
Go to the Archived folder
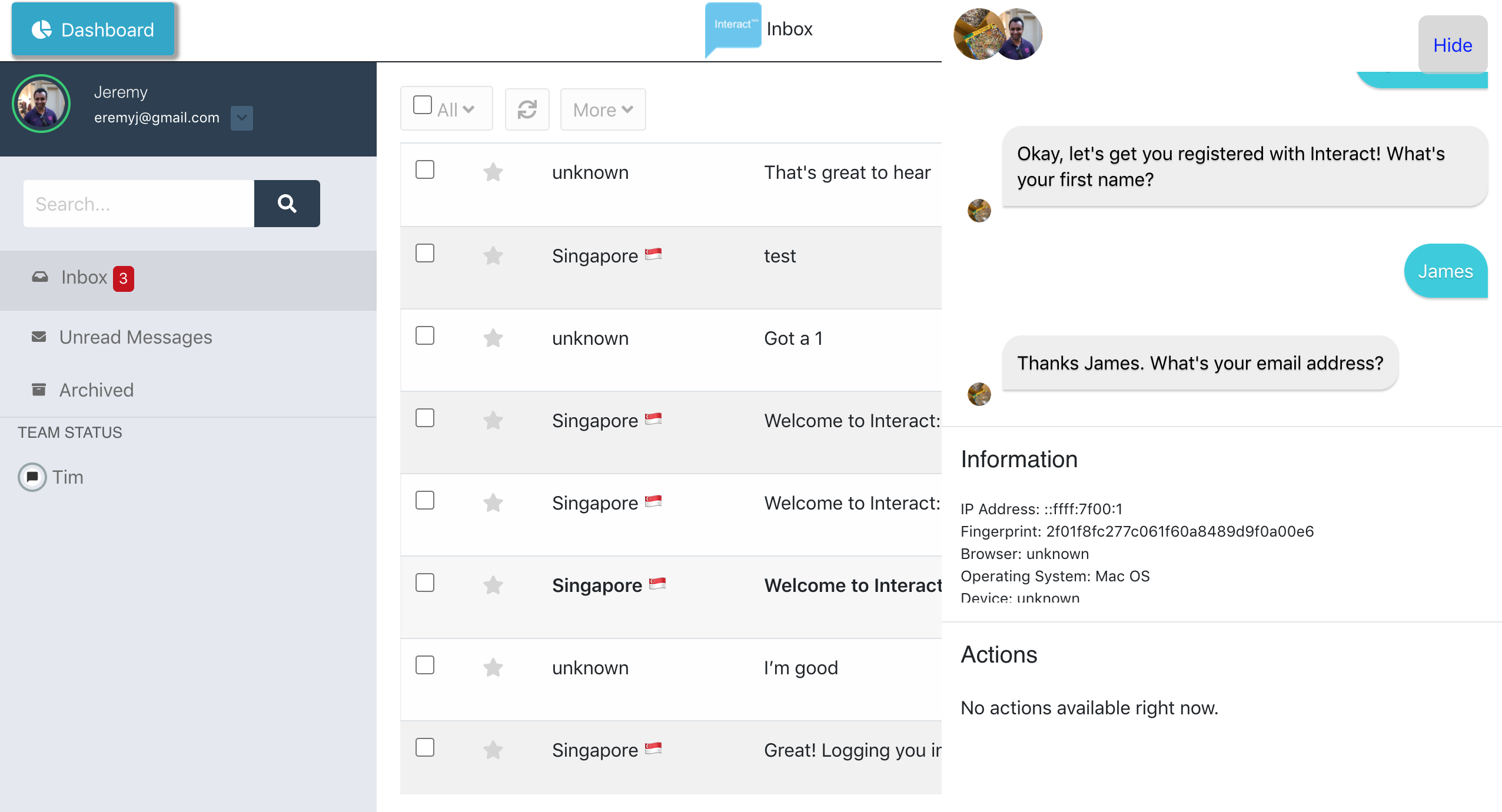point(96,390)
